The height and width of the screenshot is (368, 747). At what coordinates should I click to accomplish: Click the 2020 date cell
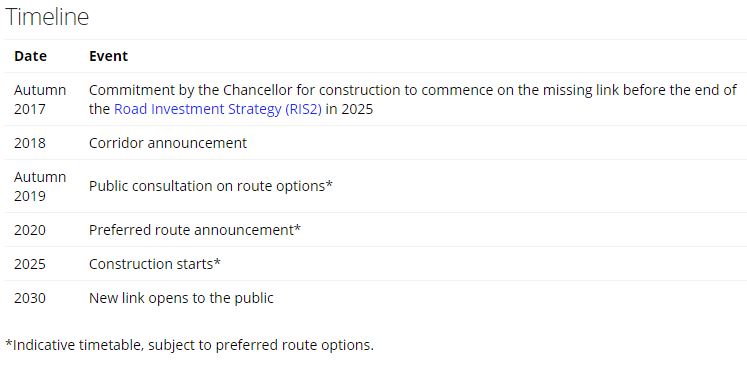(30, 230)
